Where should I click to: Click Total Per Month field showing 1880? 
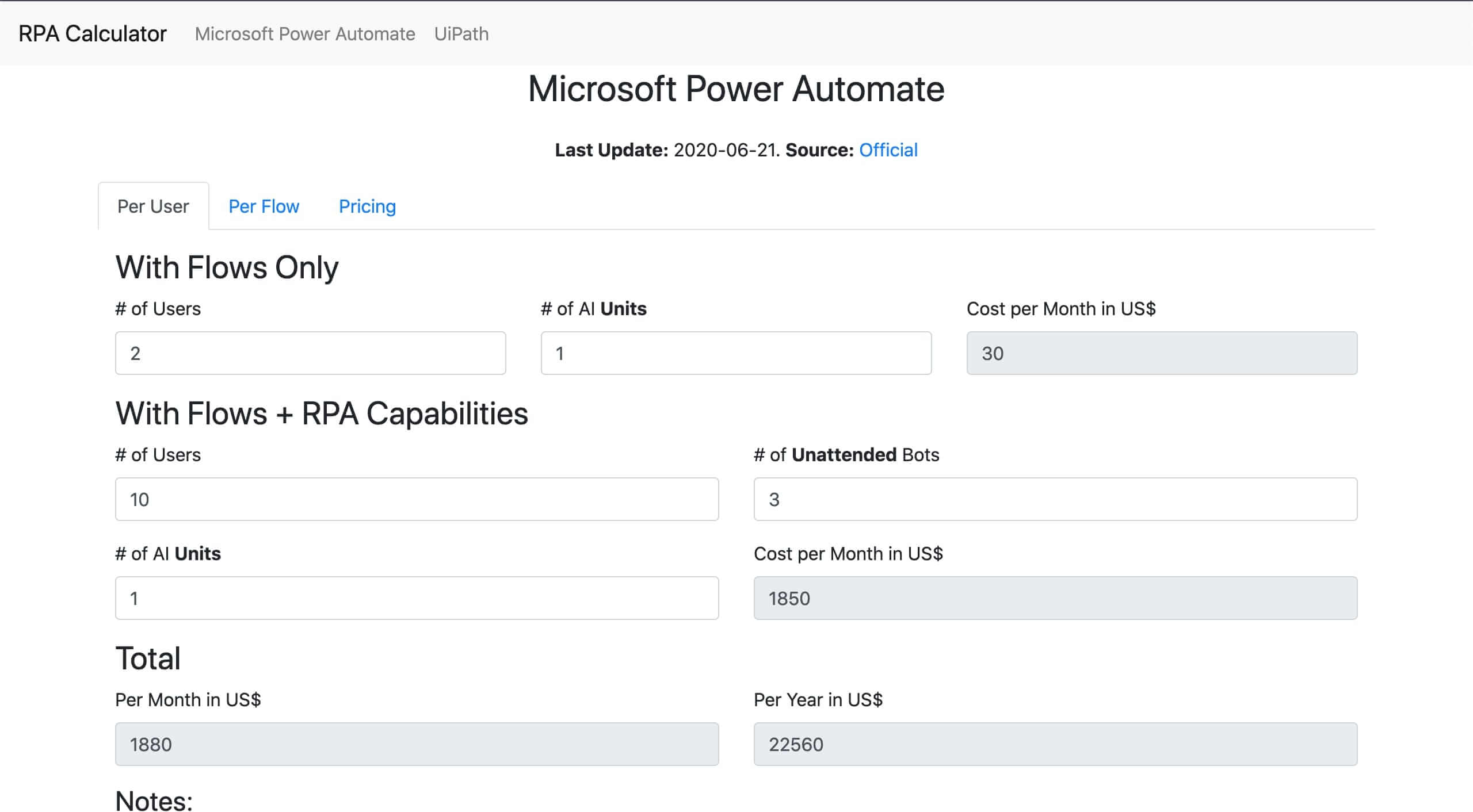tap(417, 744)
